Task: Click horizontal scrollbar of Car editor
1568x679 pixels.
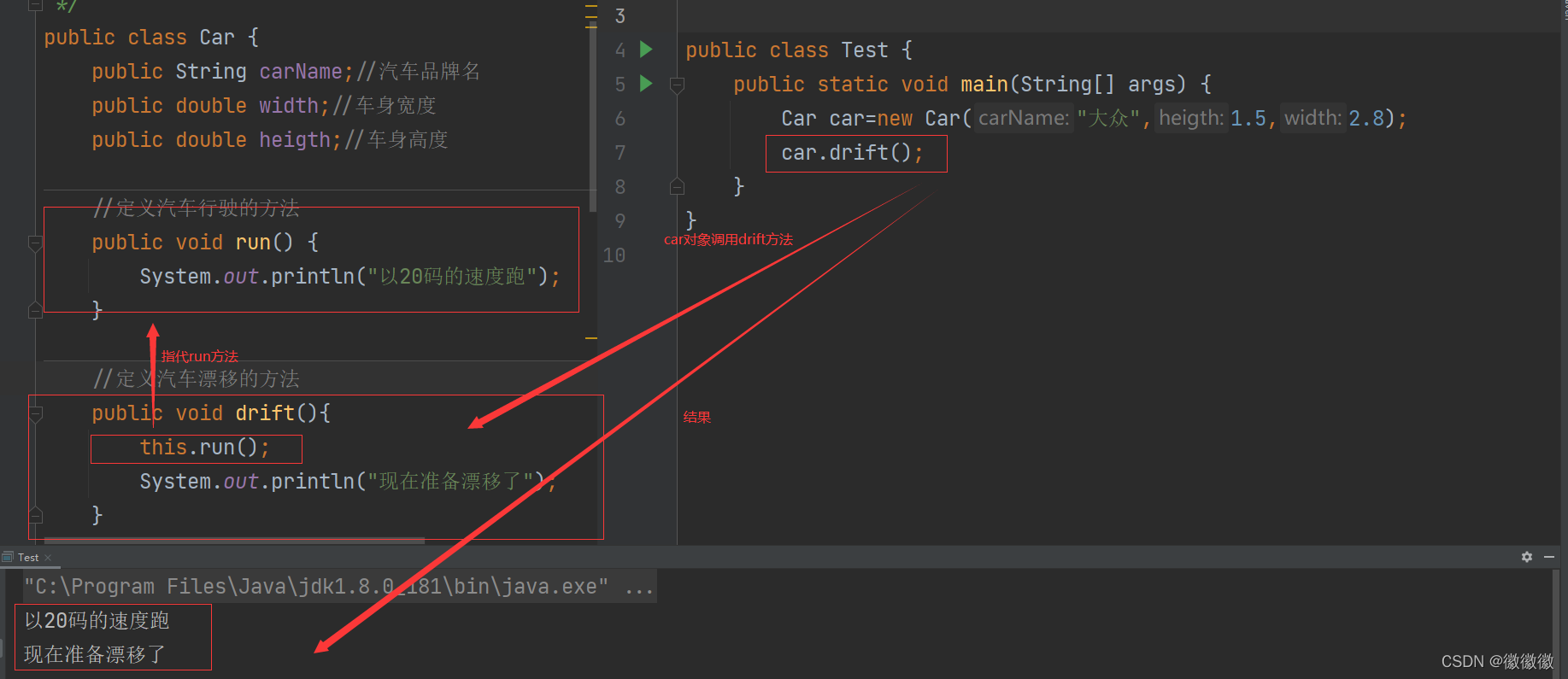Action: 234,541
